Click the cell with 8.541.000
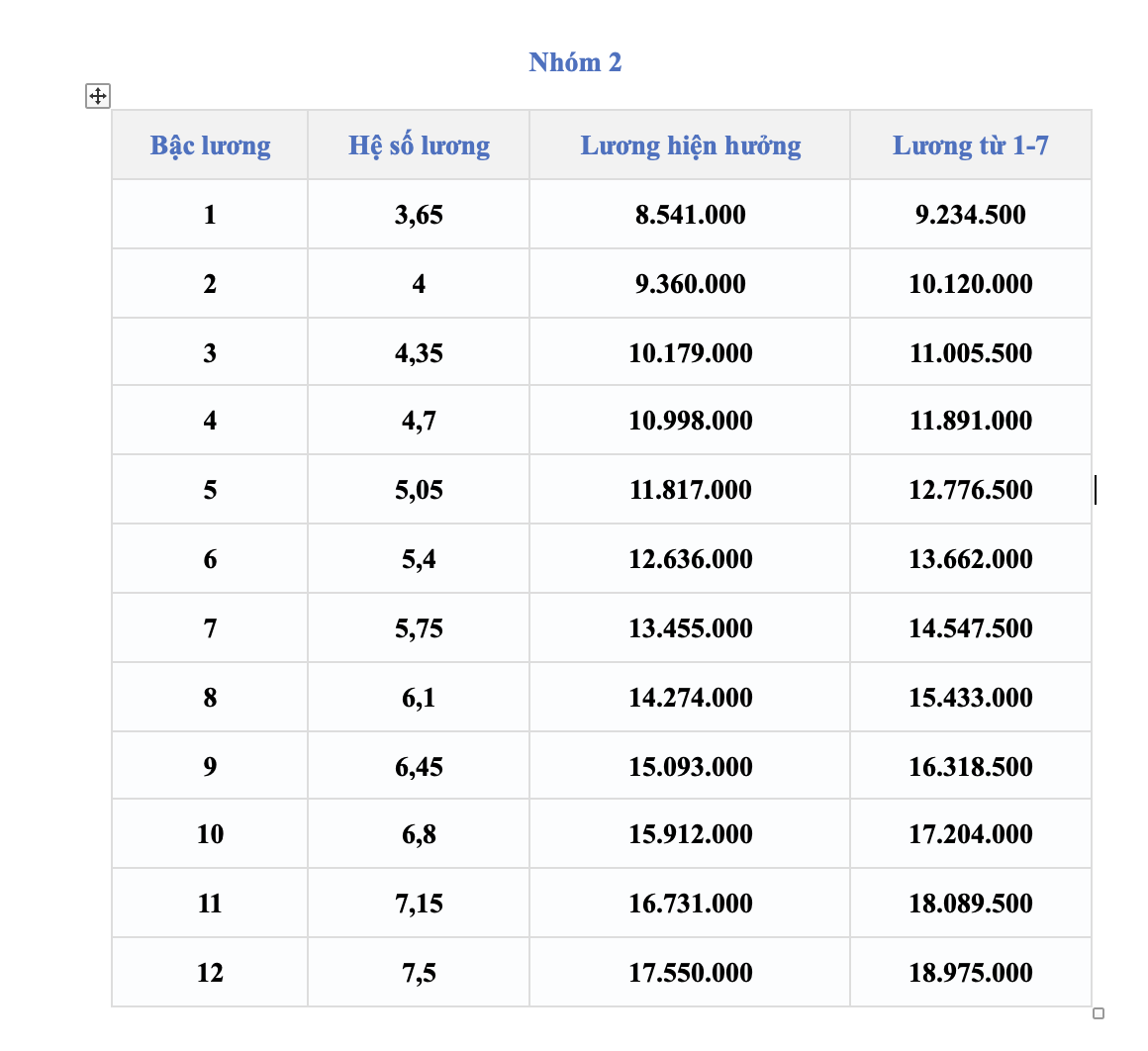Image resolution: width=1148 pixels, height=1051 pixels. [690, 215]
